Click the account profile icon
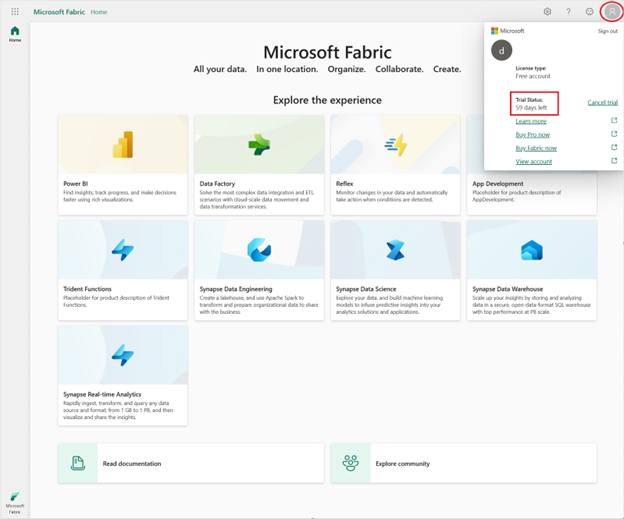Image resolution: width=624 pixels, height=519 pixels. click(x=612, y=12)
